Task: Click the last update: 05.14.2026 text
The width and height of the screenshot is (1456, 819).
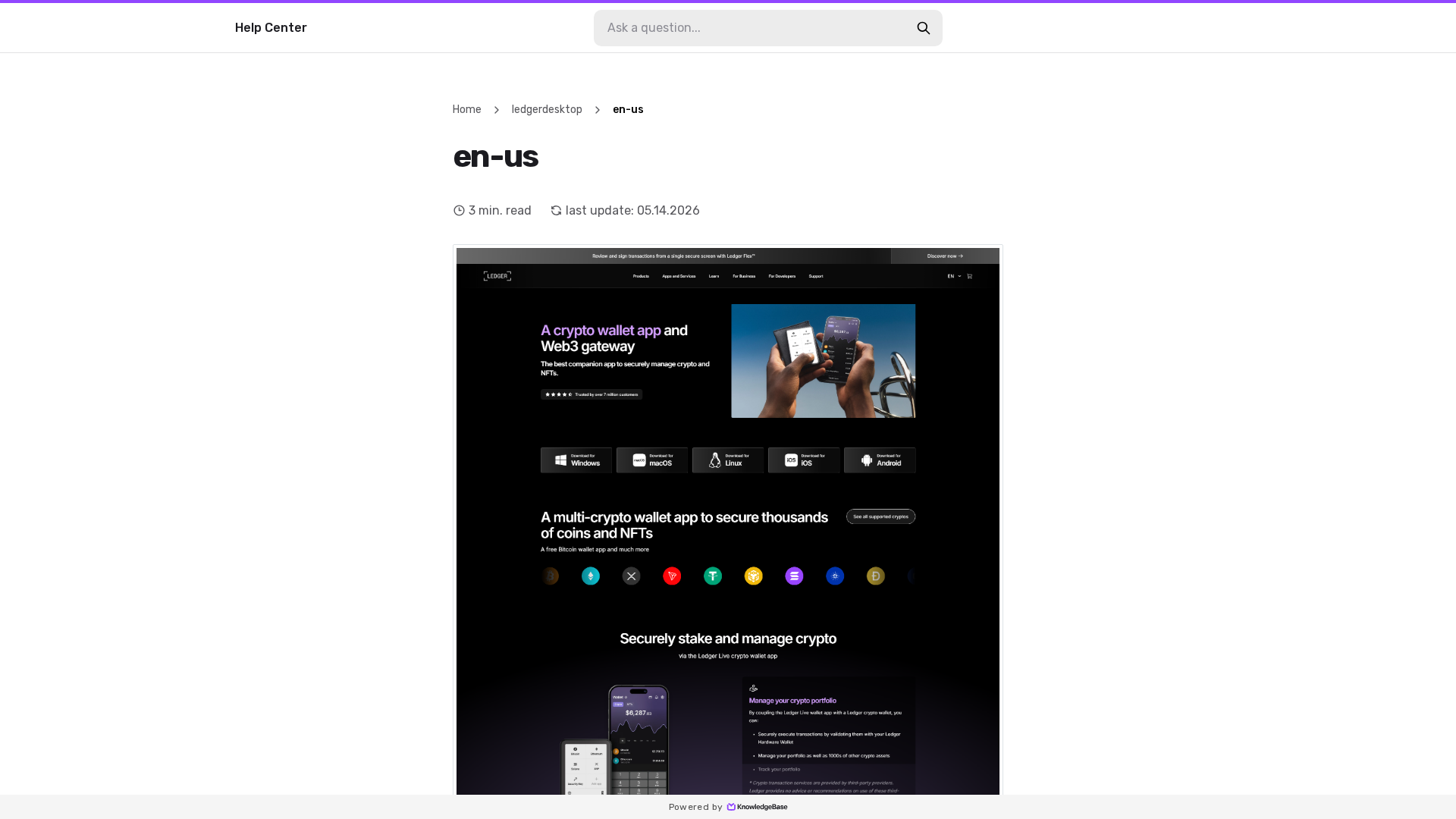Action: pyautogui.click(x=632, y=211)
